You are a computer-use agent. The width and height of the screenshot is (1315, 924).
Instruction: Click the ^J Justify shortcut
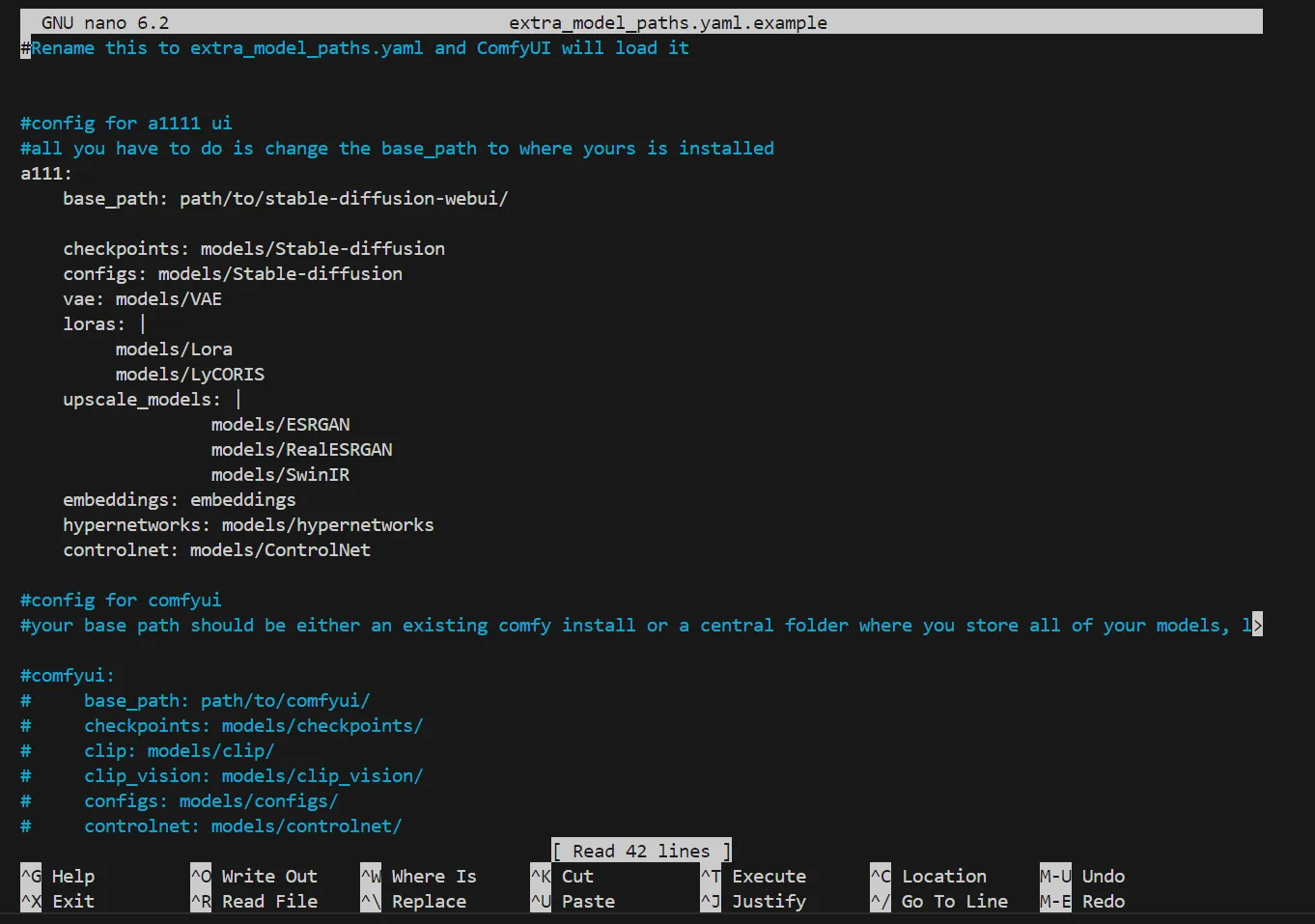click(753, 901)
